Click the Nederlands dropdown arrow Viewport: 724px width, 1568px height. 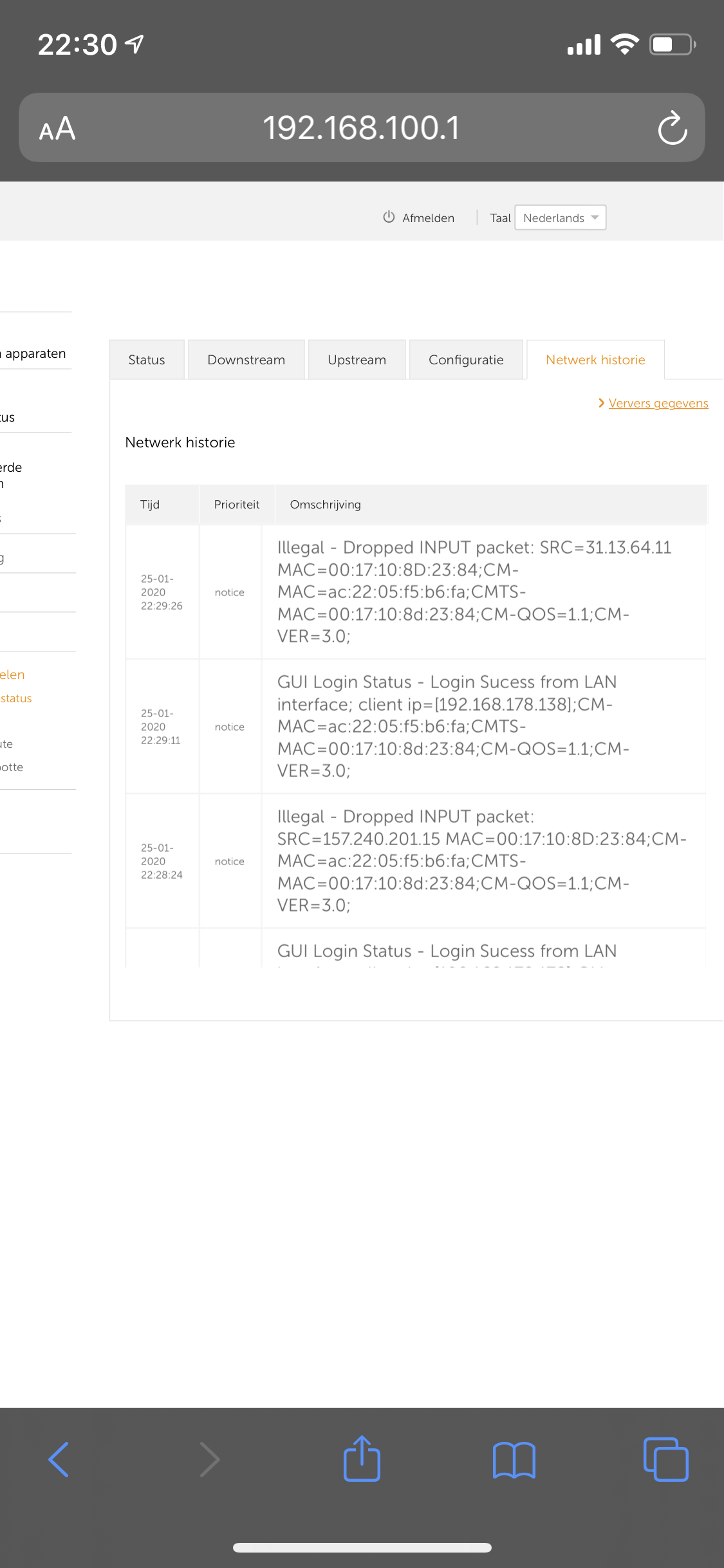(595, 218)
